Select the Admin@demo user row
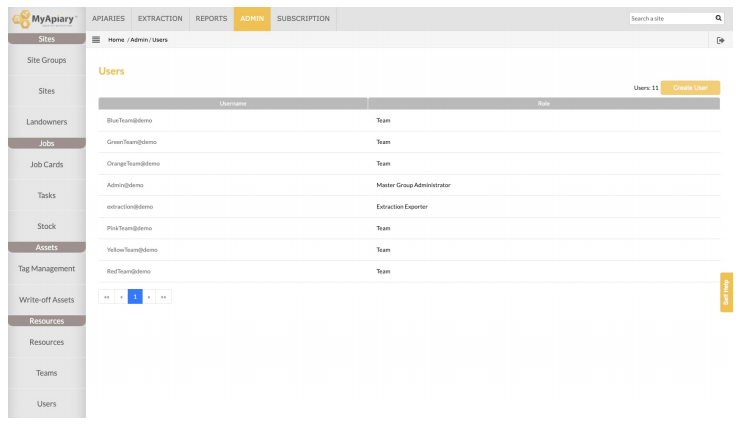The image size is (748, 426). (x=409, y=185)
